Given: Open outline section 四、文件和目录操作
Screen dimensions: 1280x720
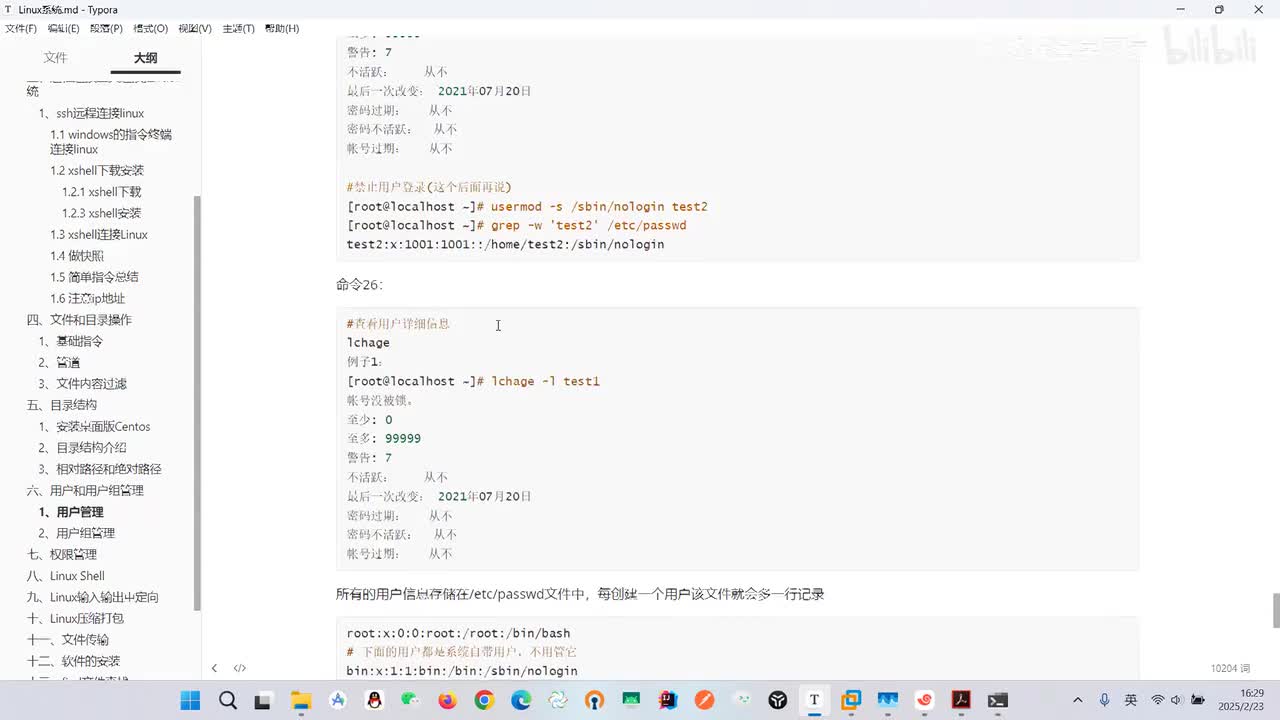Looking at the screenshot, I should [x=79, y=320].
